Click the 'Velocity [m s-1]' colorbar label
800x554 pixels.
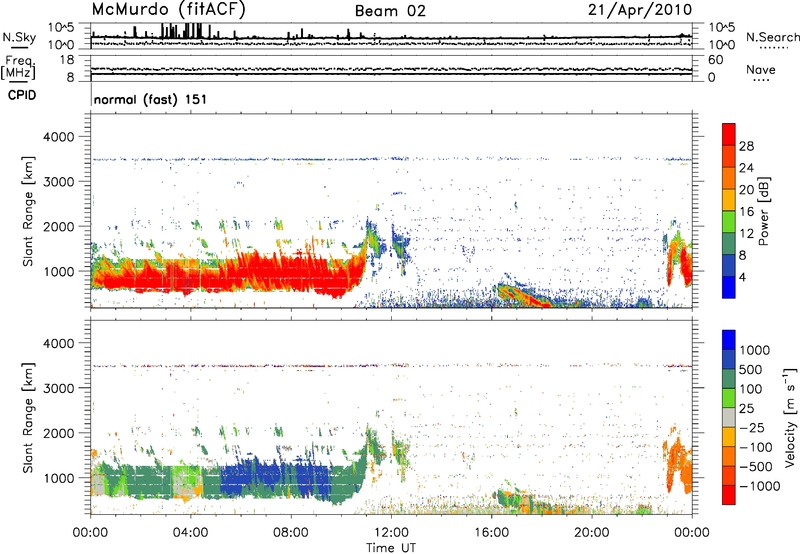click(x=790, y=417)
